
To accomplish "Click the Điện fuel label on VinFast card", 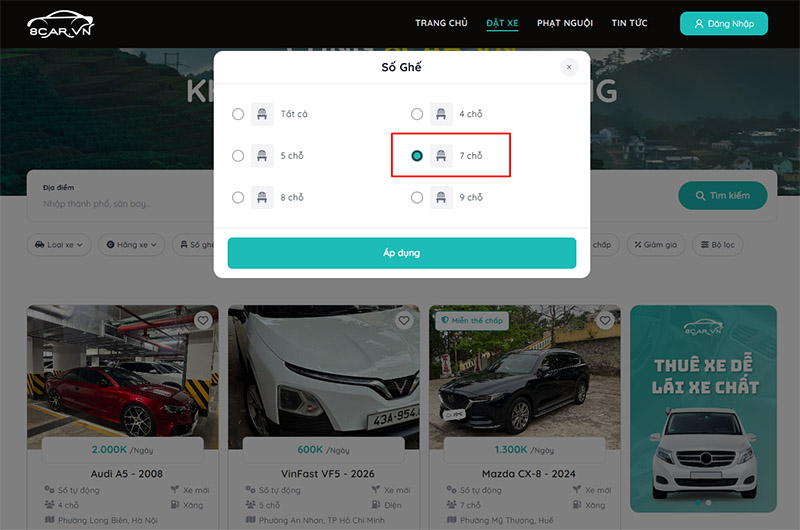I will click(x=392, y=505).
